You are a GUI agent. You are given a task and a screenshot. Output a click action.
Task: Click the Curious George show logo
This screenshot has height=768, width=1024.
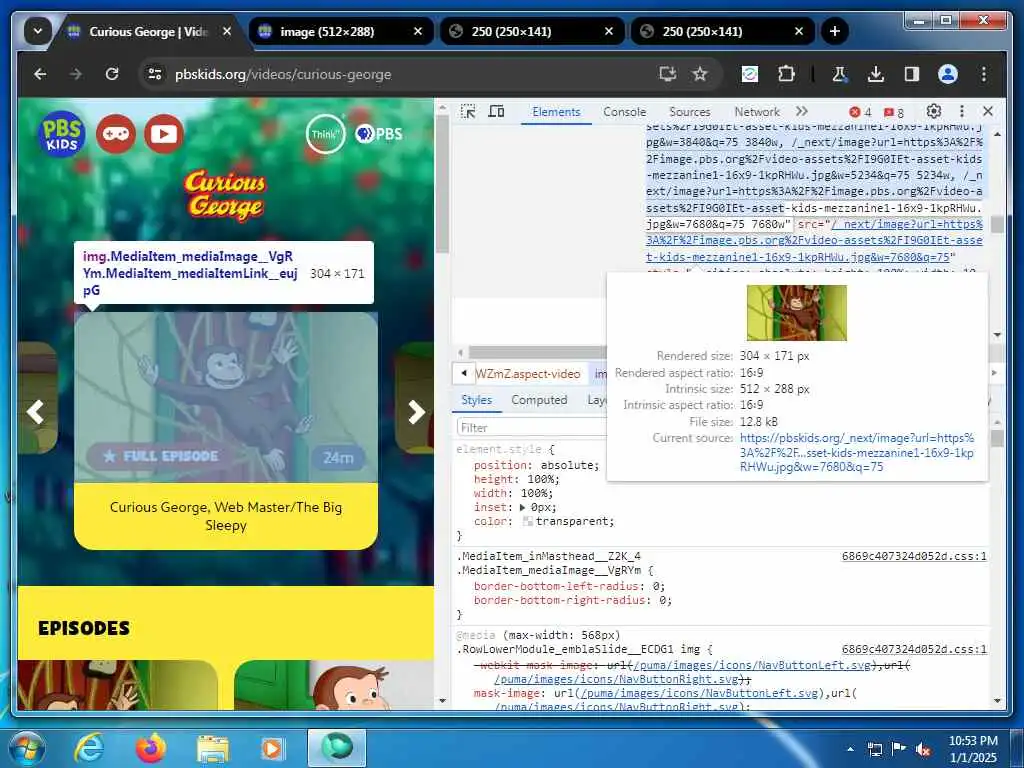[225, 195]
